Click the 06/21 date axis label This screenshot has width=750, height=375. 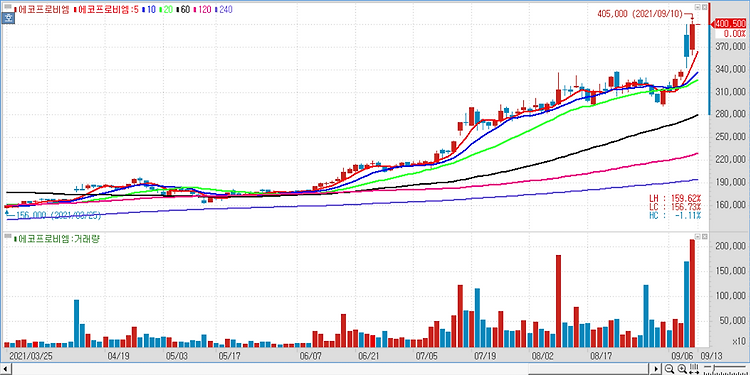click(368, 356)
